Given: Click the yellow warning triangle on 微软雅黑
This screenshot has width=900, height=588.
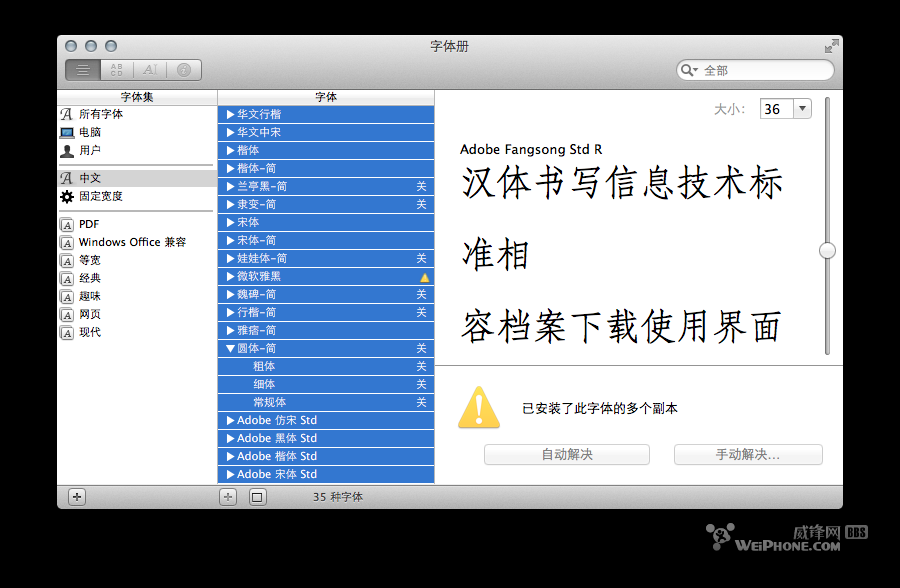Looking at the screenshot, I should pos(424,276).
